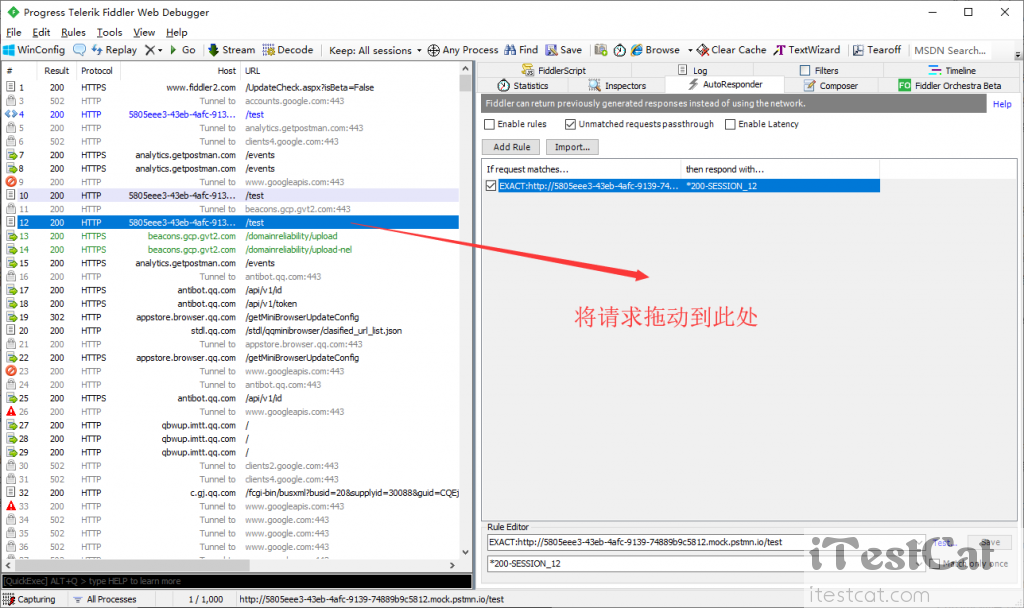This screenshot has width=1024, height=608.
Task: Select the EXACT rule row in AutoResponder
Action: pyautogui.click(x=682, y=186)
